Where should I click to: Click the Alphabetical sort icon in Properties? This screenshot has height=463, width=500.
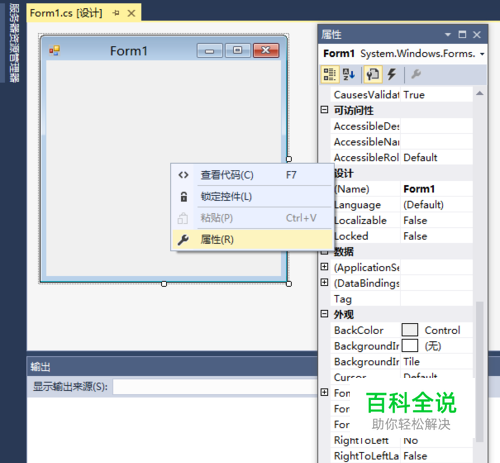349,74
